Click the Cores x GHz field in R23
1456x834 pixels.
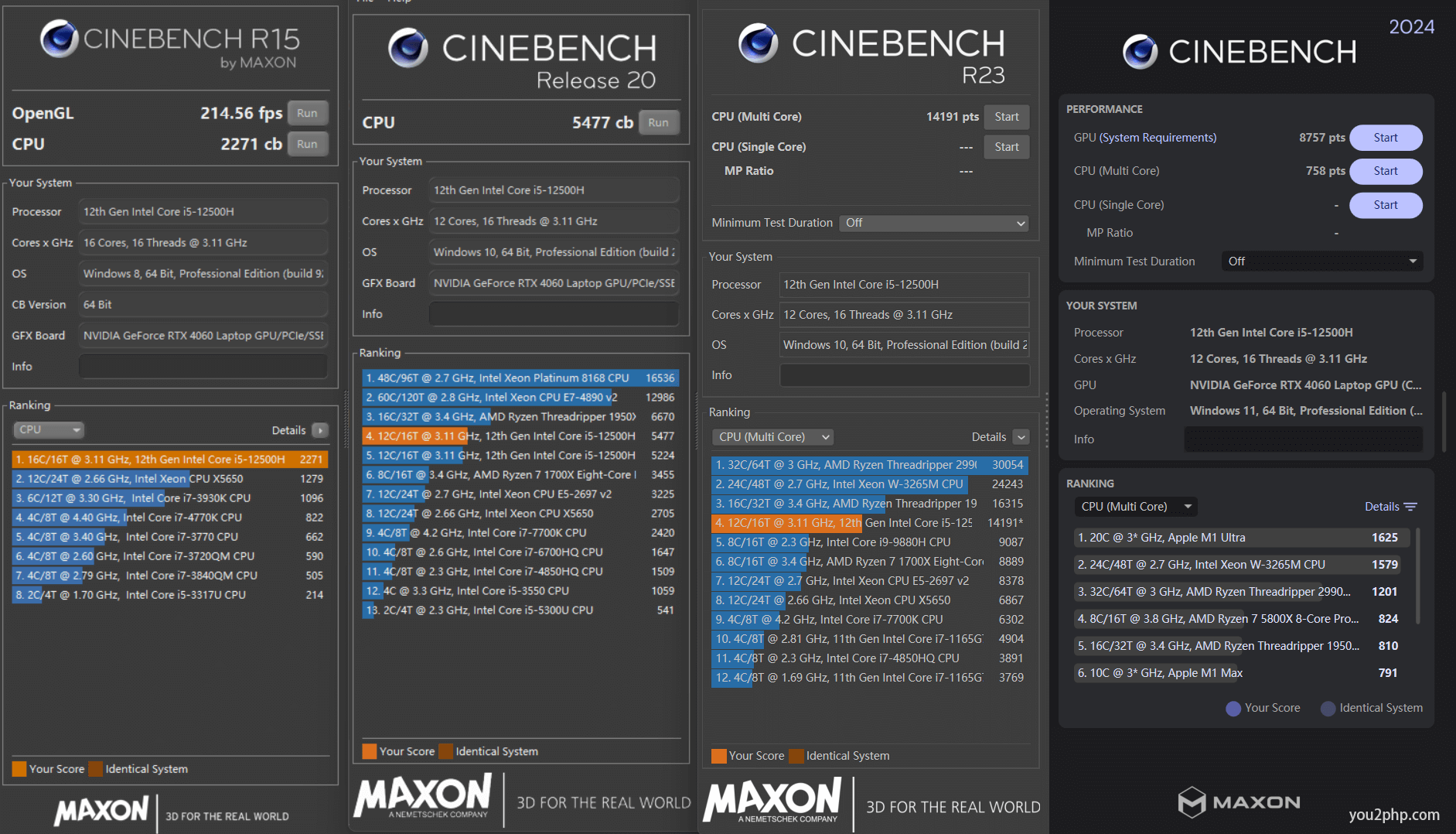(905, 315)
